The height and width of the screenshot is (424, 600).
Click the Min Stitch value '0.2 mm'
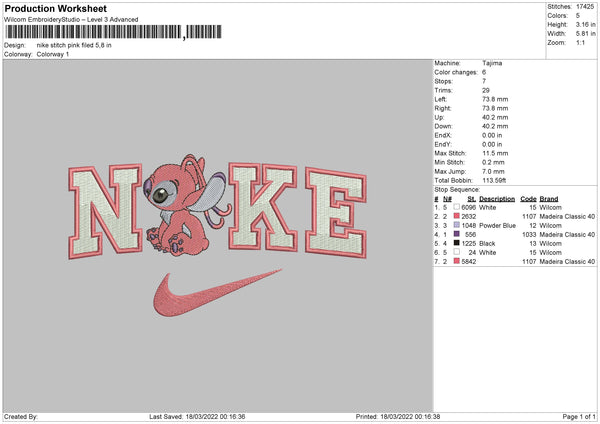point(493,162)
